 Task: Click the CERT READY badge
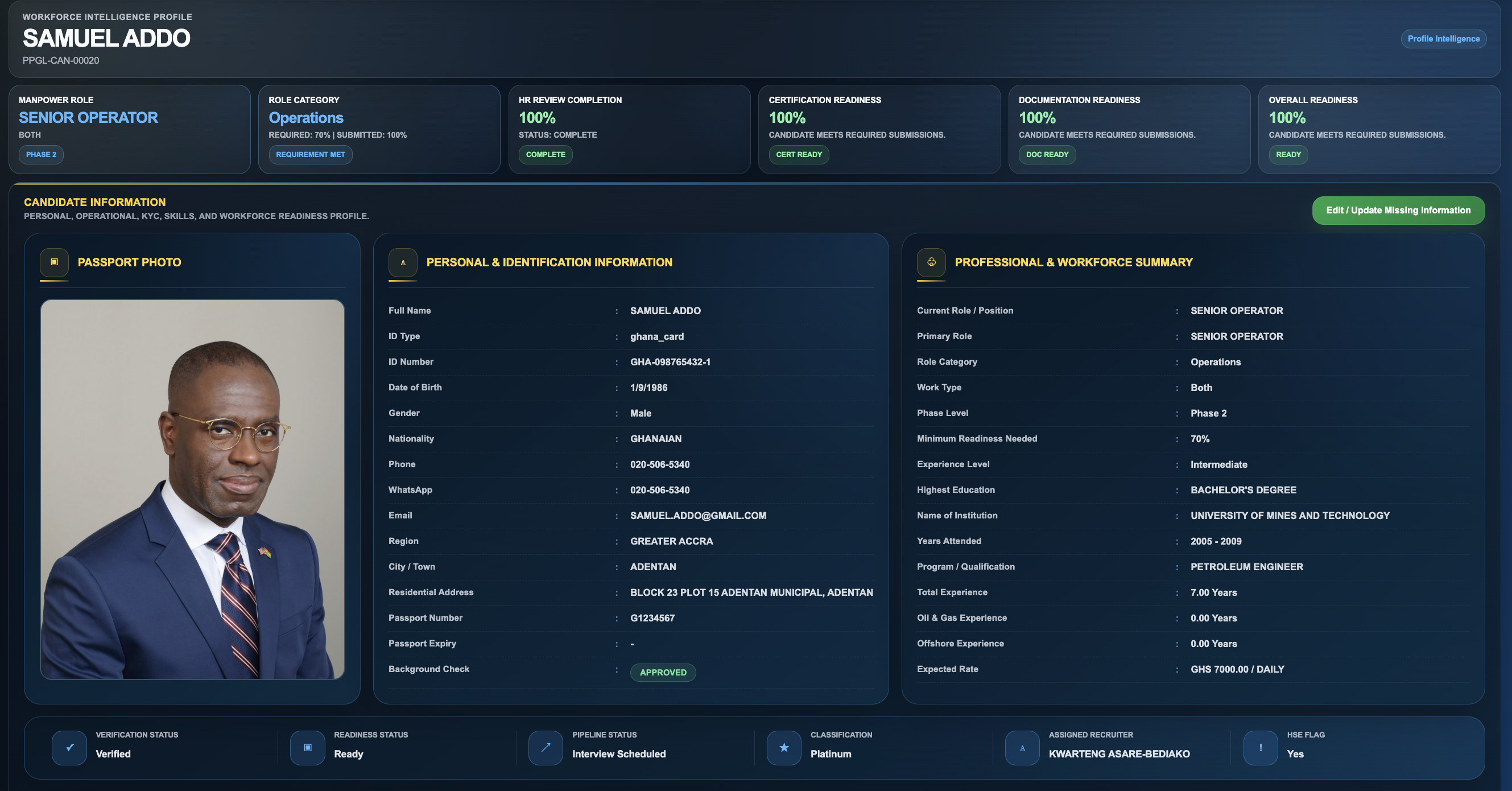799,154
